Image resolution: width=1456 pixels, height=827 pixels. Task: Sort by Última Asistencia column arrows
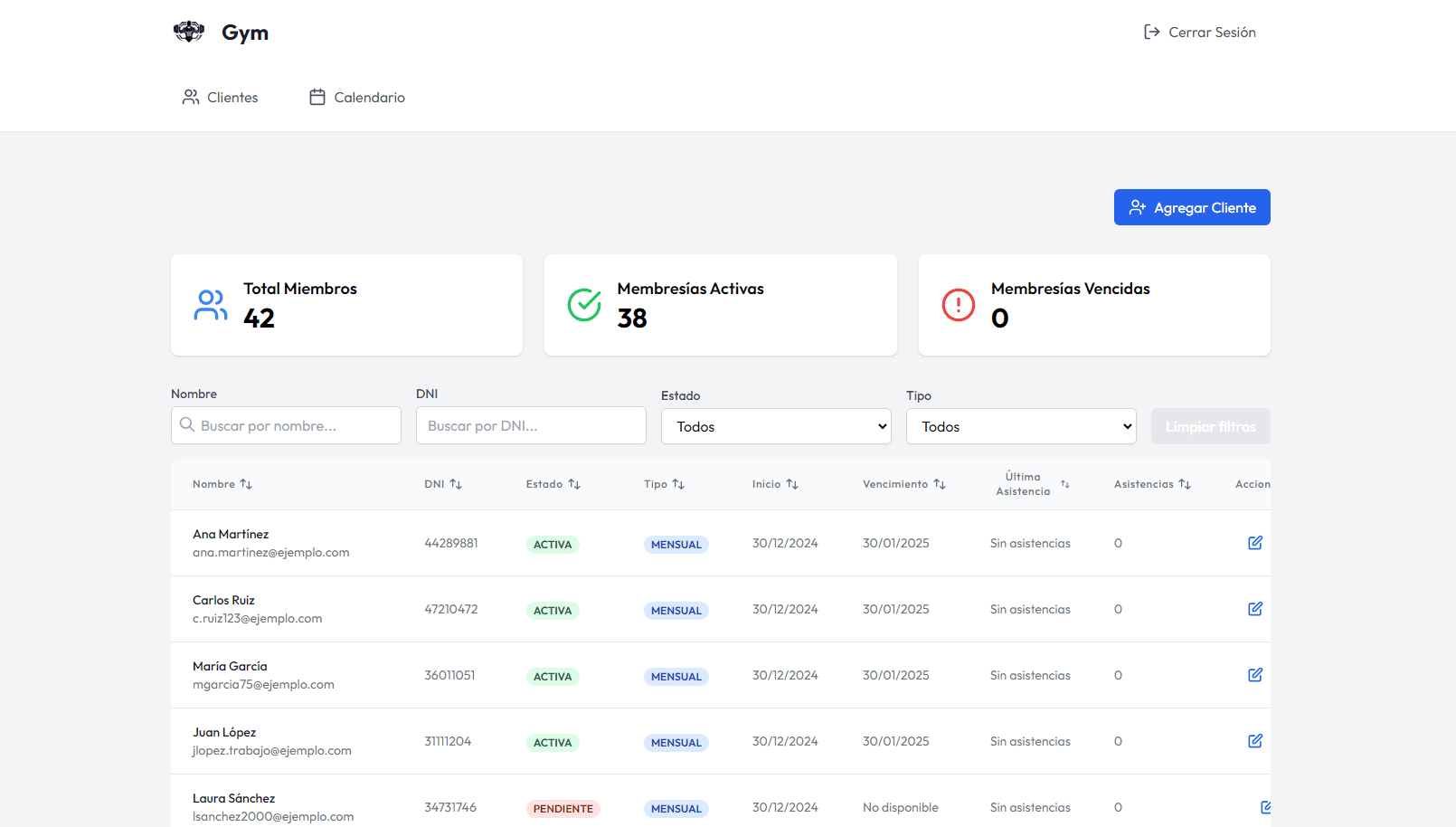[1064, 484]
